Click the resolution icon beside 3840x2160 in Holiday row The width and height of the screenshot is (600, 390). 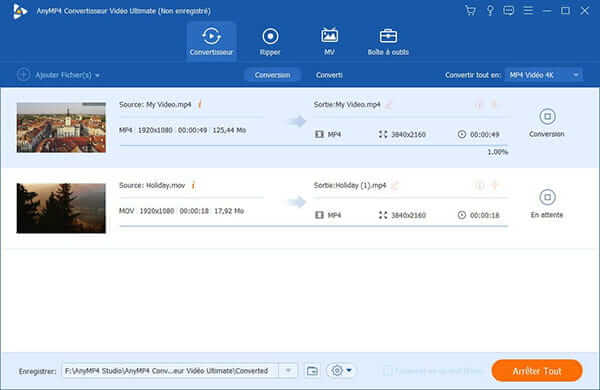383,215
